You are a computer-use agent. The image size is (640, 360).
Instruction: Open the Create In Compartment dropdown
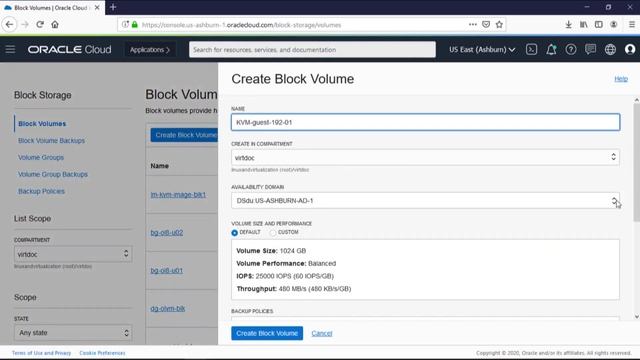(425, 157)
